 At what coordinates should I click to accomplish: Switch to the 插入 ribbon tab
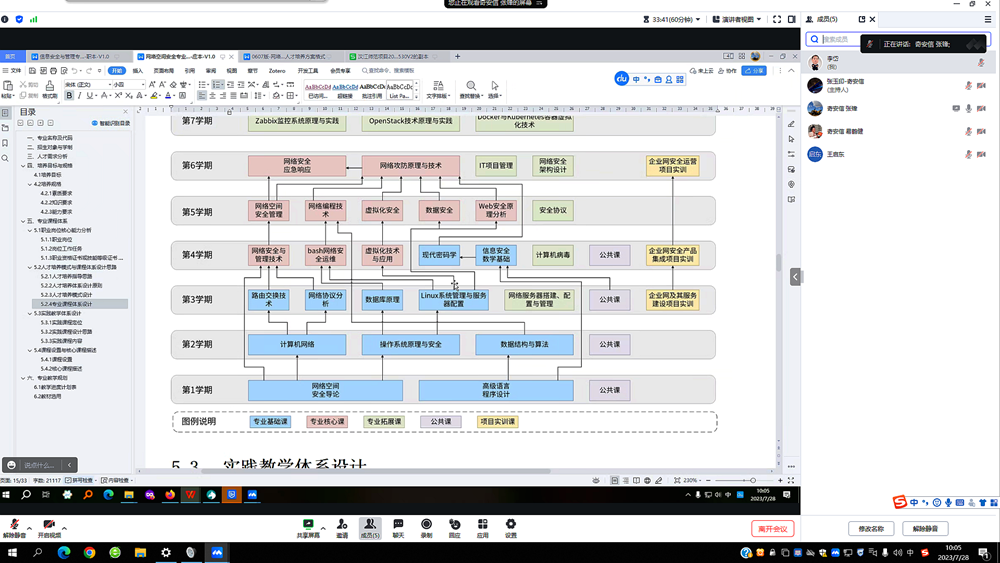[138, 71]
